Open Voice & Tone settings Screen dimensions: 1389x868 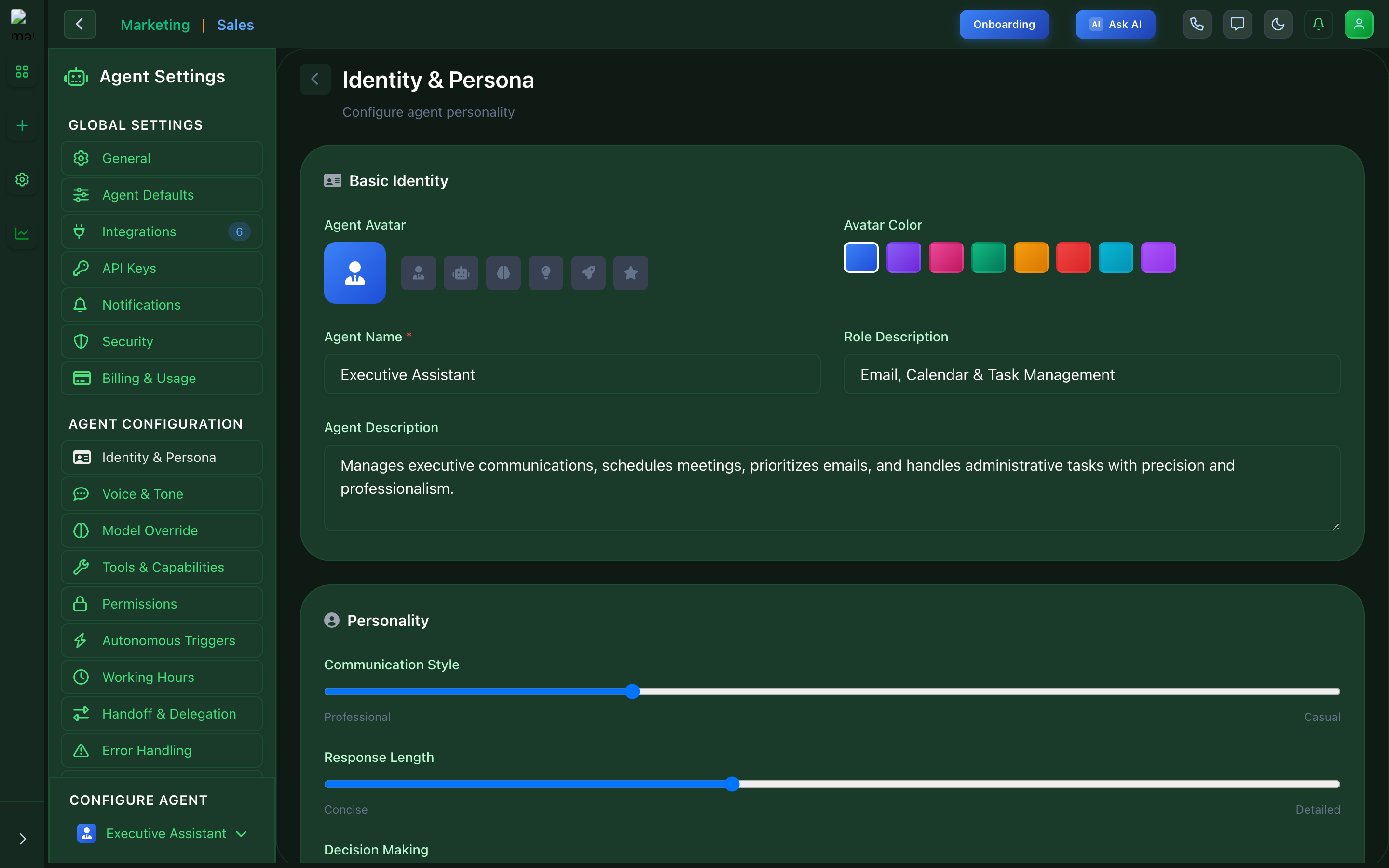[162, 494]
